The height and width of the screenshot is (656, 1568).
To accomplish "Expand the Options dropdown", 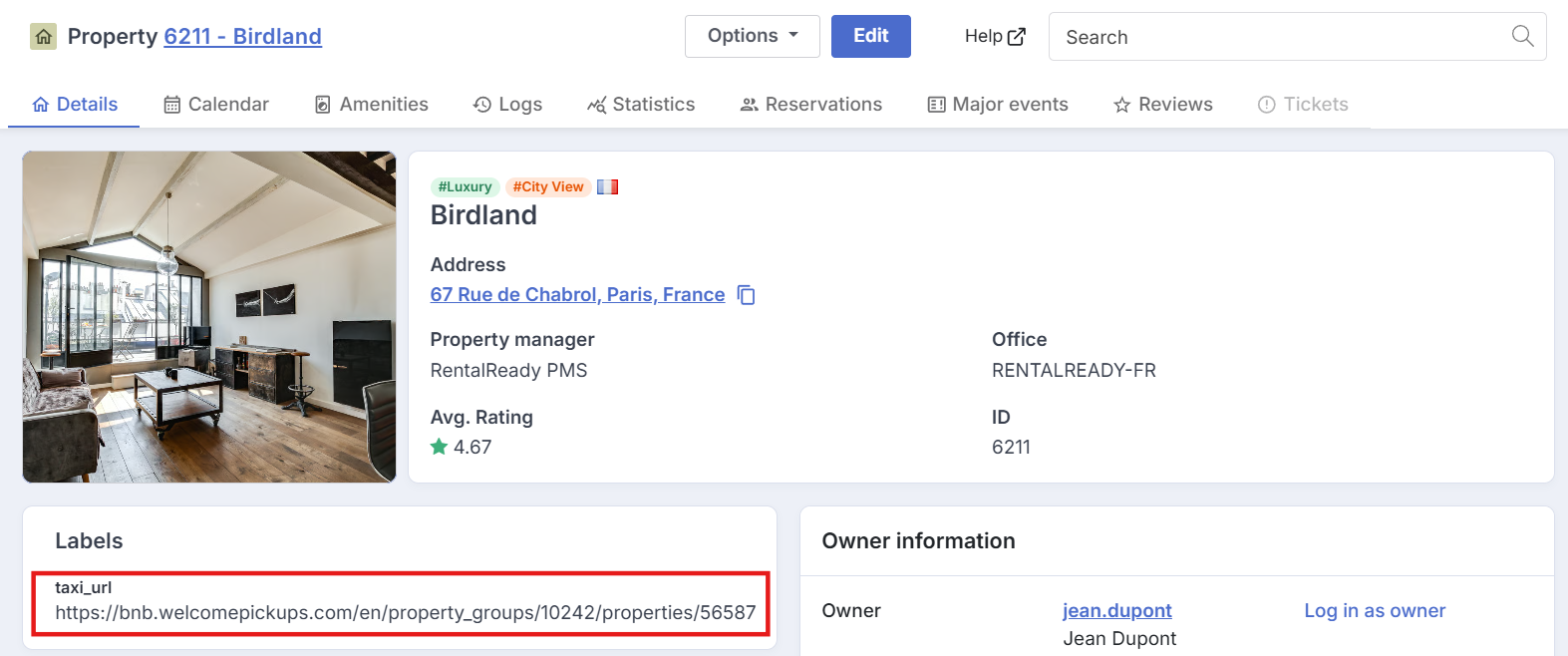I will point(753,36).
